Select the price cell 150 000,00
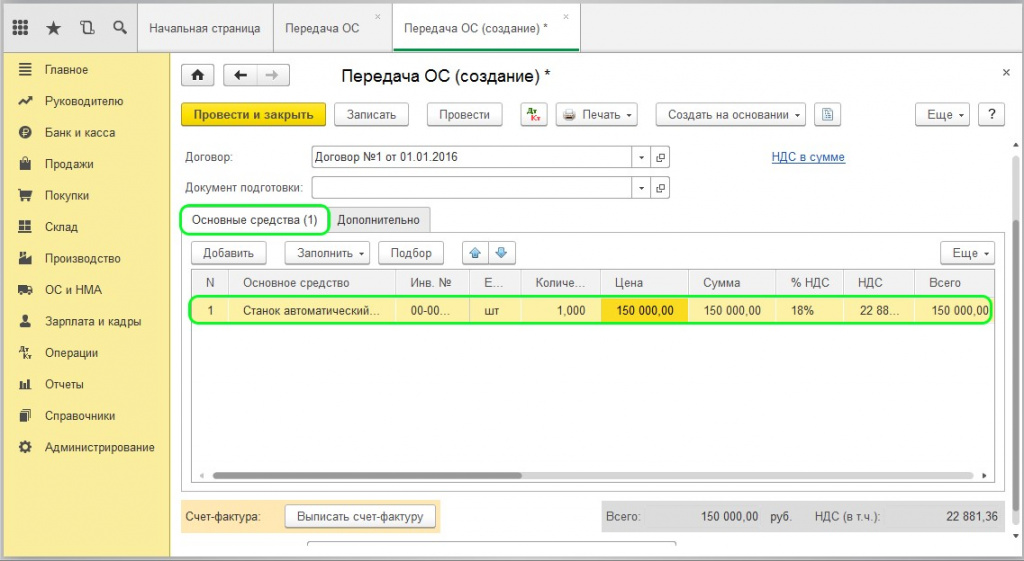The image size is (1024, 561). pos(644,310)
